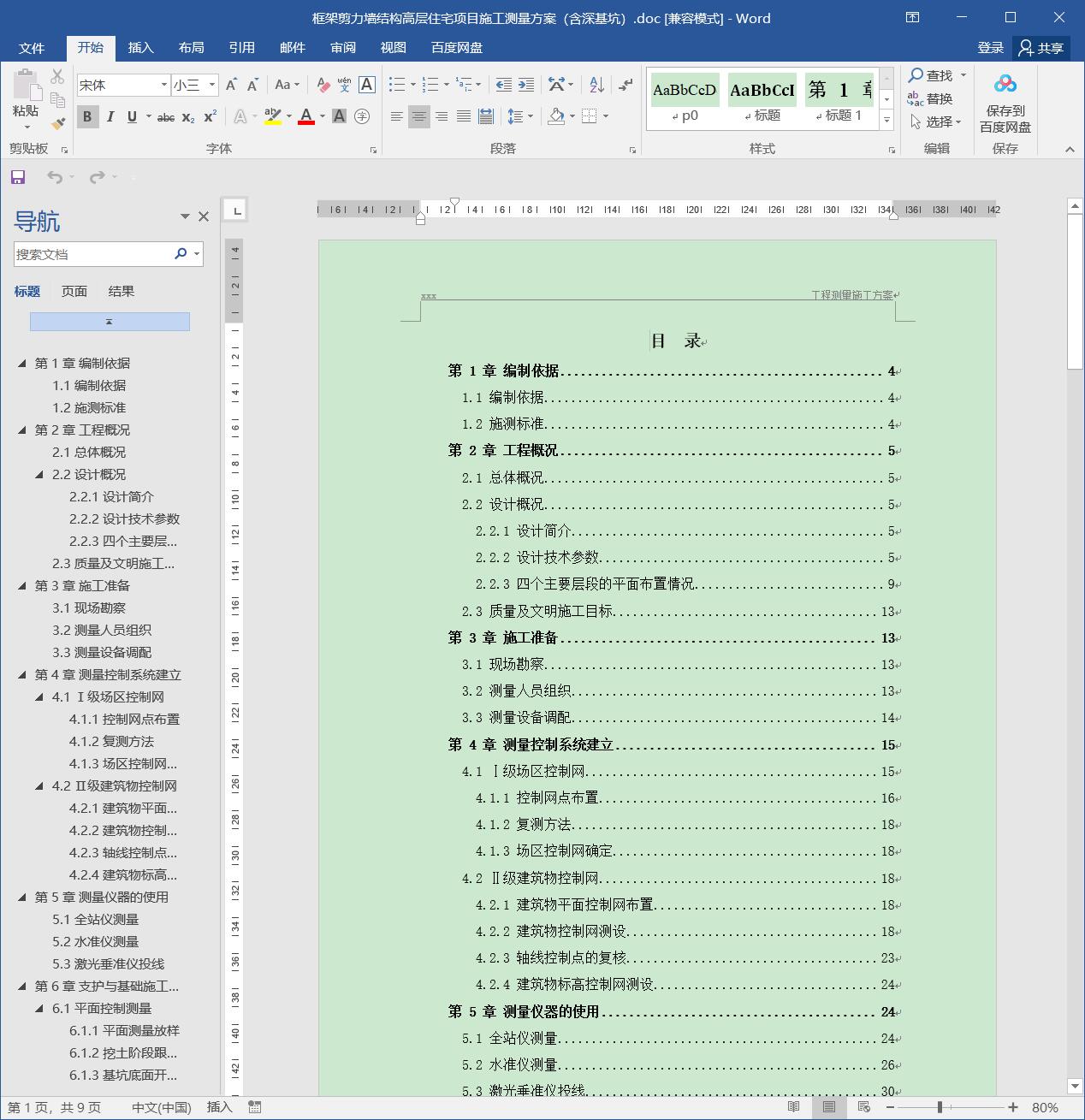Click the zoom slider handle
Image resolution: width=1085 pixels, height=1120 pixels.
(940, 1107)
